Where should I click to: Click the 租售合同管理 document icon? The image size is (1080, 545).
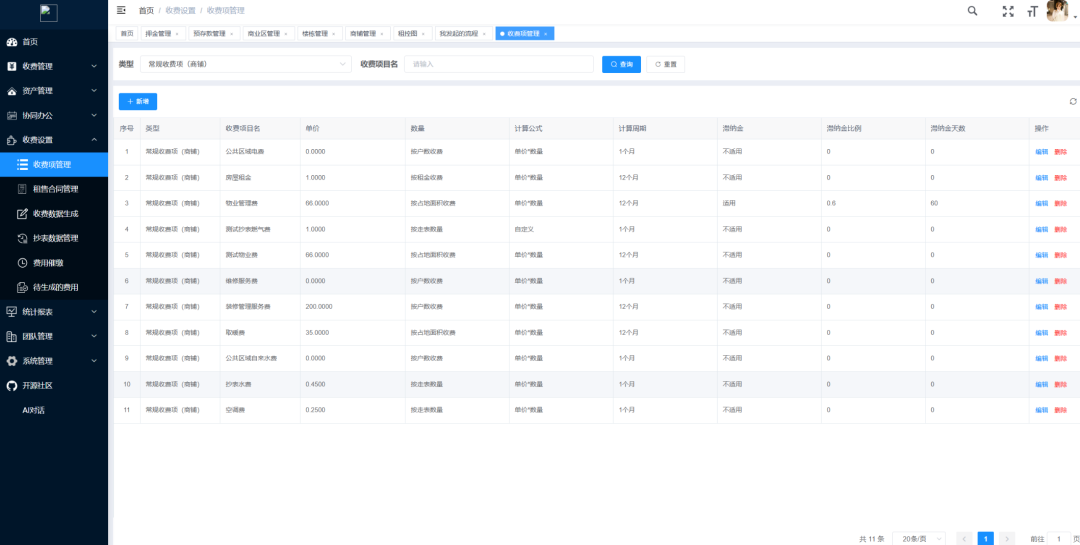point(22,189)
